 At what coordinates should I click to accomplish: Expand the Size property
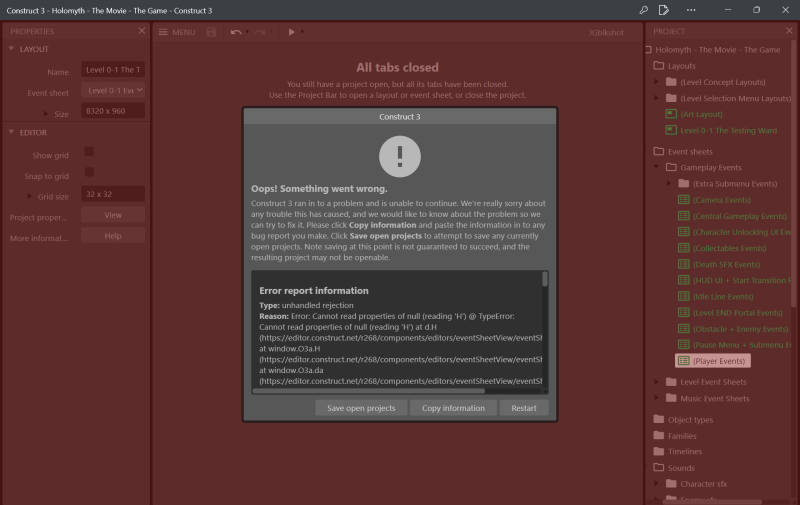[46, 114]
